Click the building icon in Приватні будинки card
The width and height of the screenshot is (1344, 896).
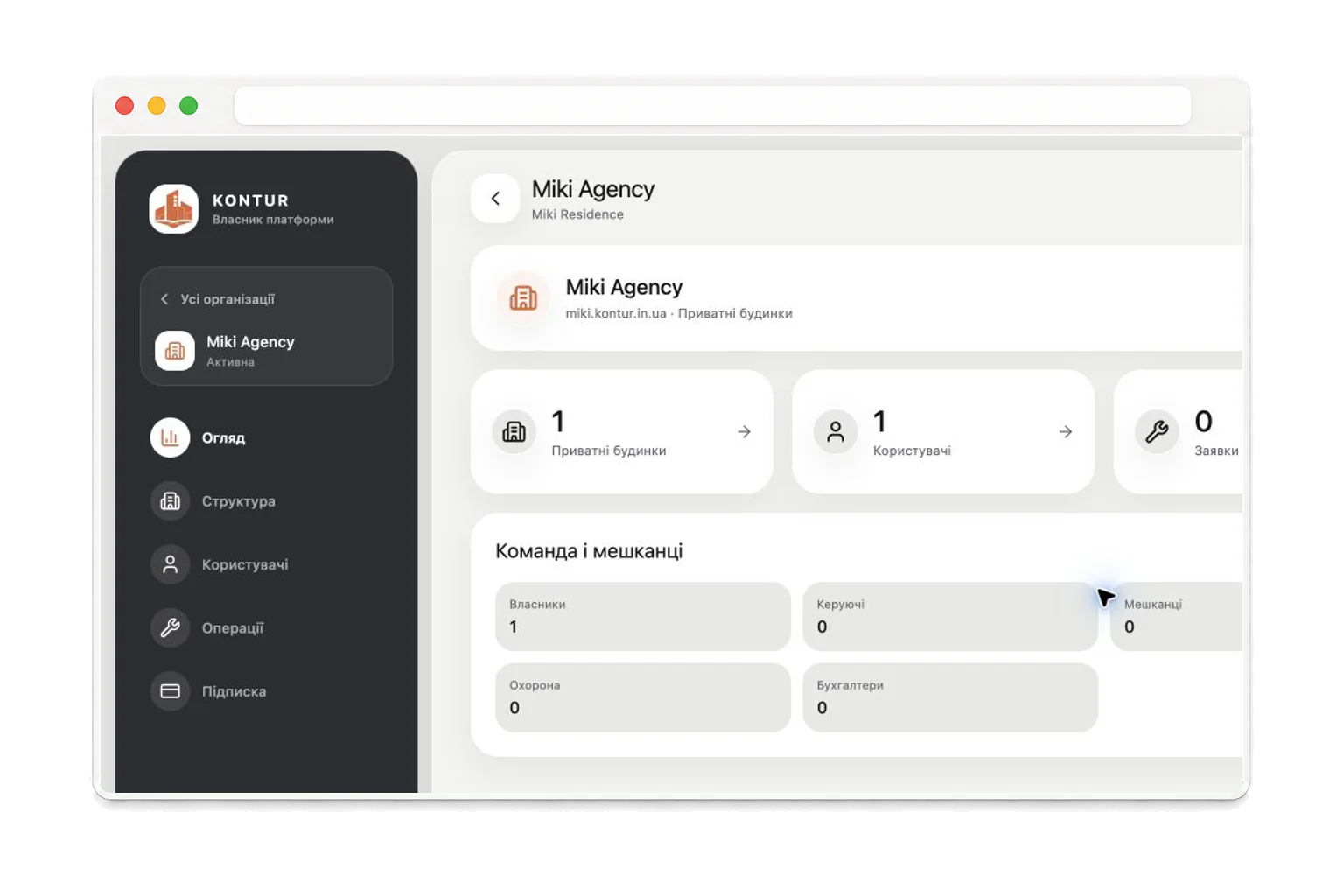(x=514, y=431)
